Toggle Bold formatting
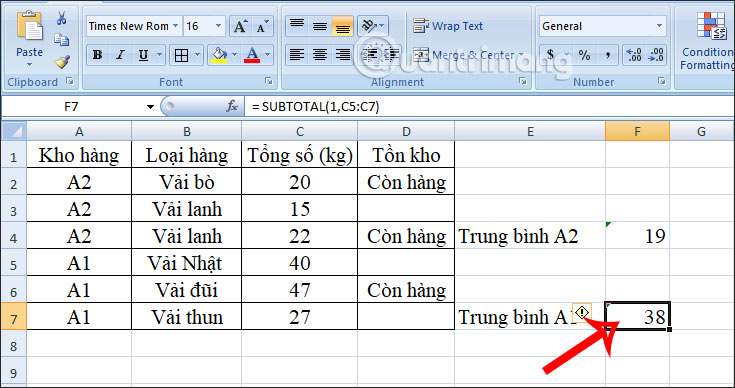The image size is (735, 388). pos(98,55)
